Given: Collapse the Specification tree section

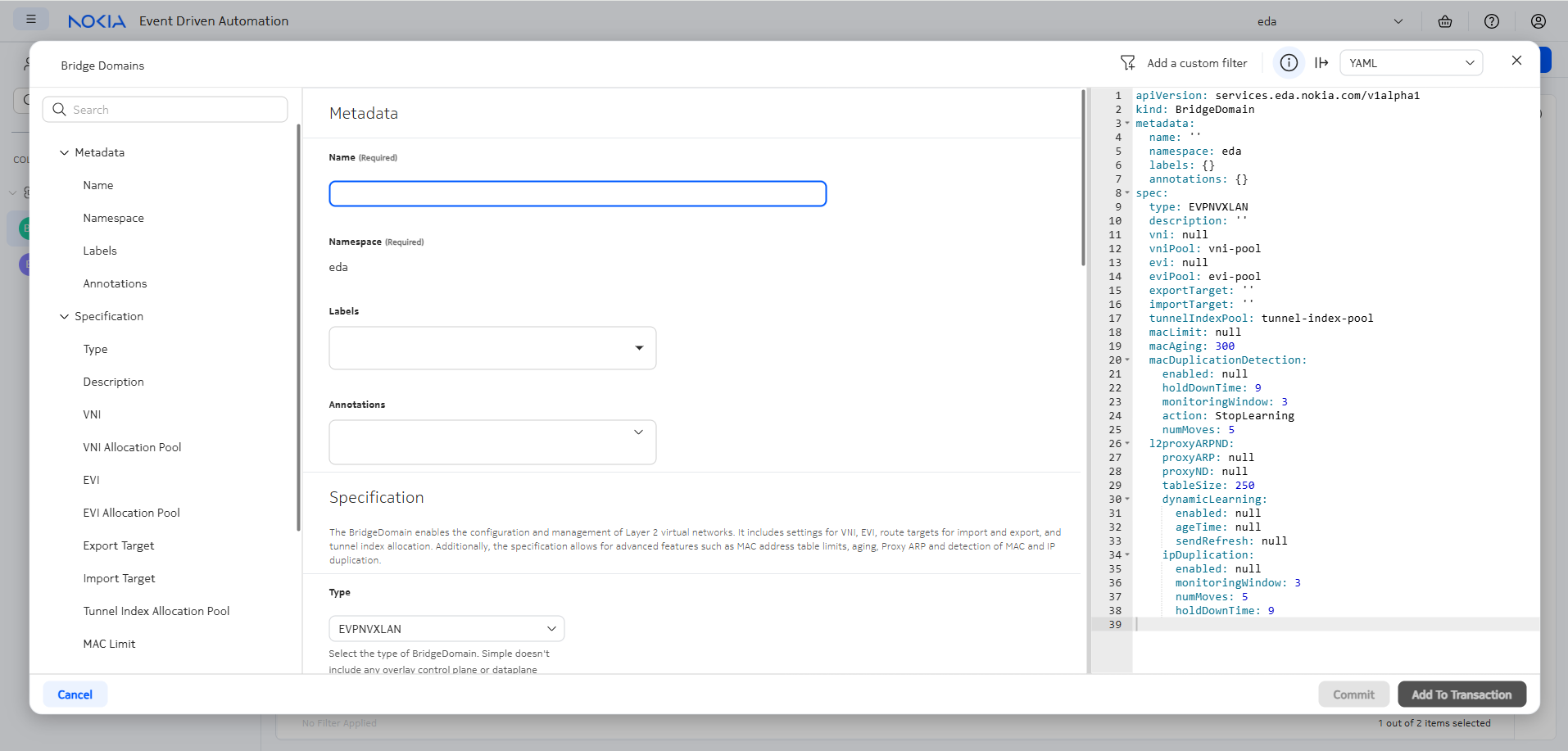Looking at the screenshot, I should pos(65,317).
